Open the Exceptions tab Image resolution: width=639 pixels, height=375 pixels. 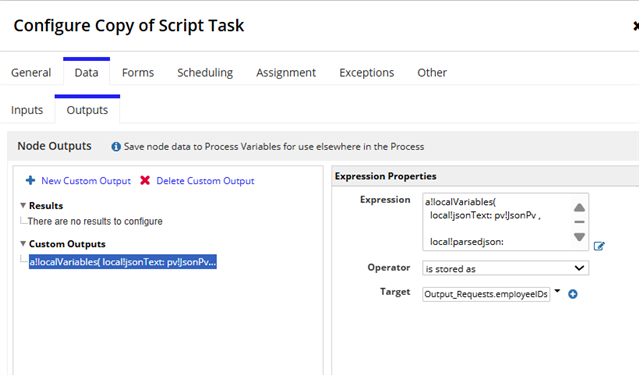coord(366,73)
